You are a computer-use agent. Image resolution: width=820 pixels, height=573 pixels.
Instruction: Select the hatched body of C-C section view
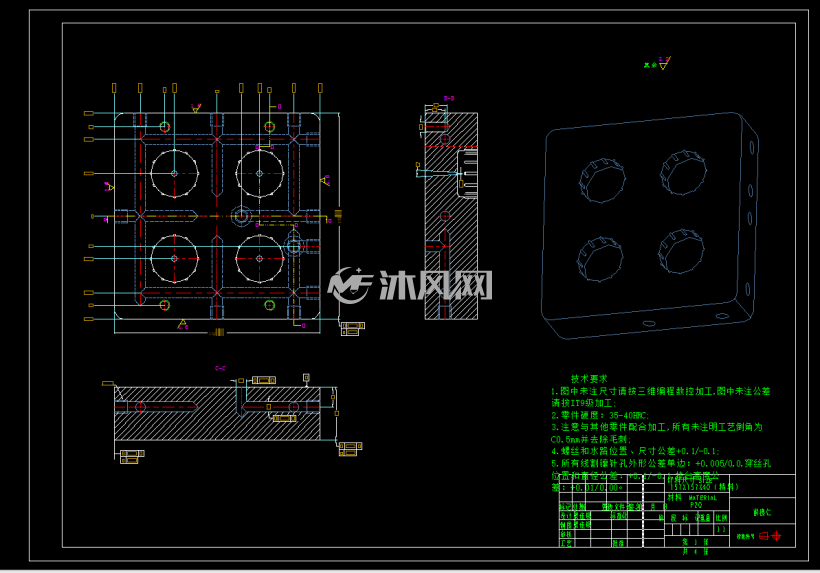pos(217,414)
